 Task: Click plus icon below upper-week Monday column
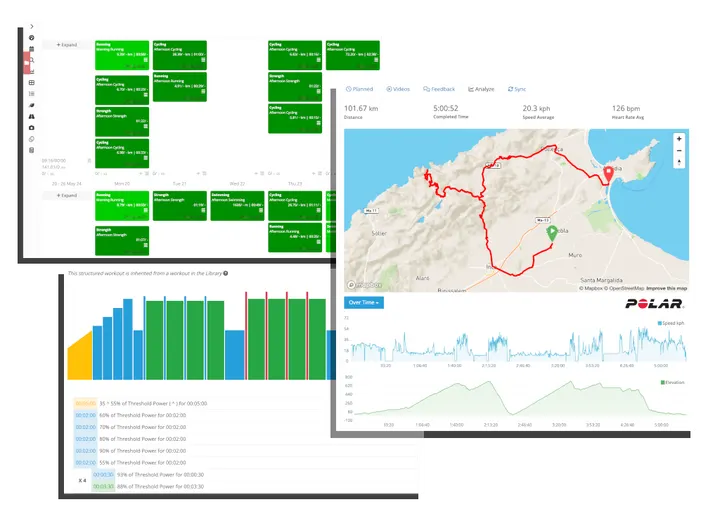141,174
